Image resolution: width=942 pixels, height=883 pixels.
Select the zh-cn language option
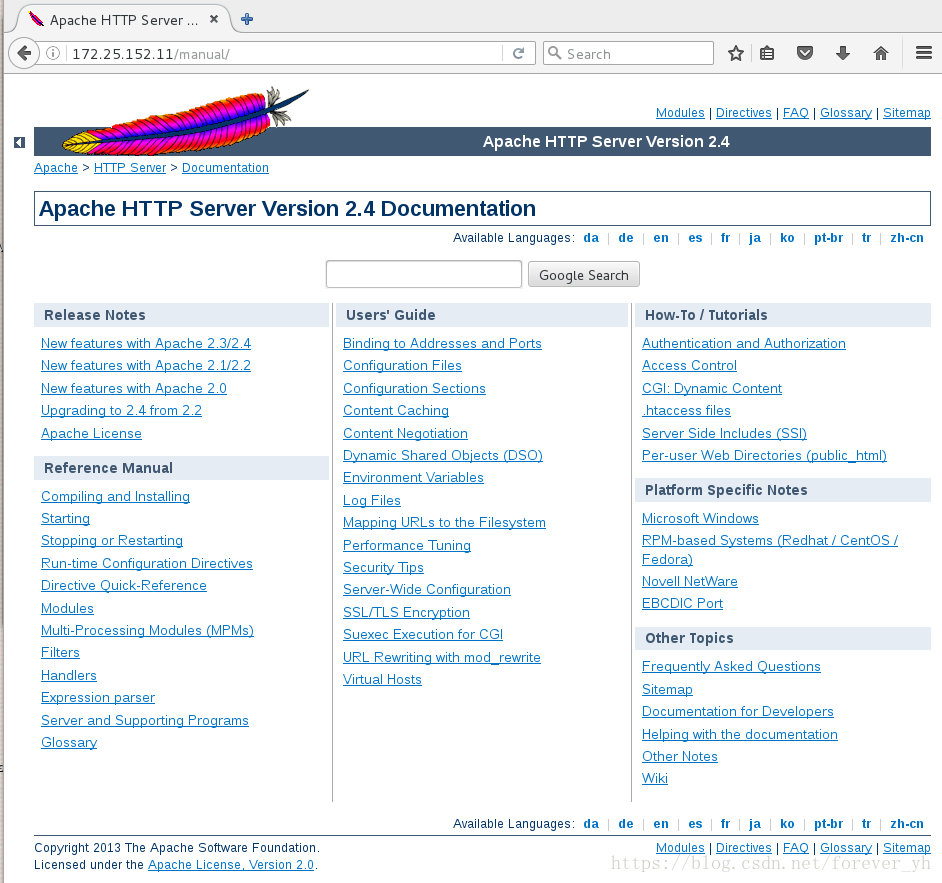tap(906, 237)
